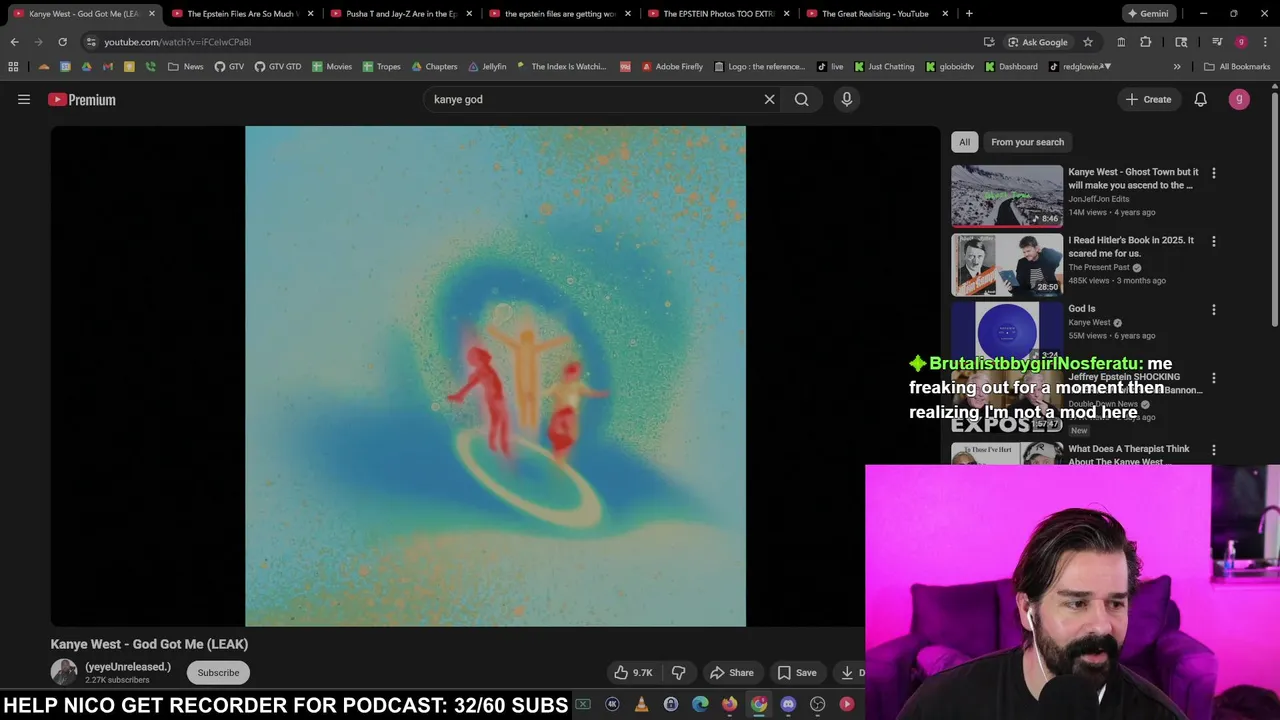This screenshot has width=1280, height=720.
Task: Open the 4K downloader taskbar icon
Action: click(x=612, y=704)
